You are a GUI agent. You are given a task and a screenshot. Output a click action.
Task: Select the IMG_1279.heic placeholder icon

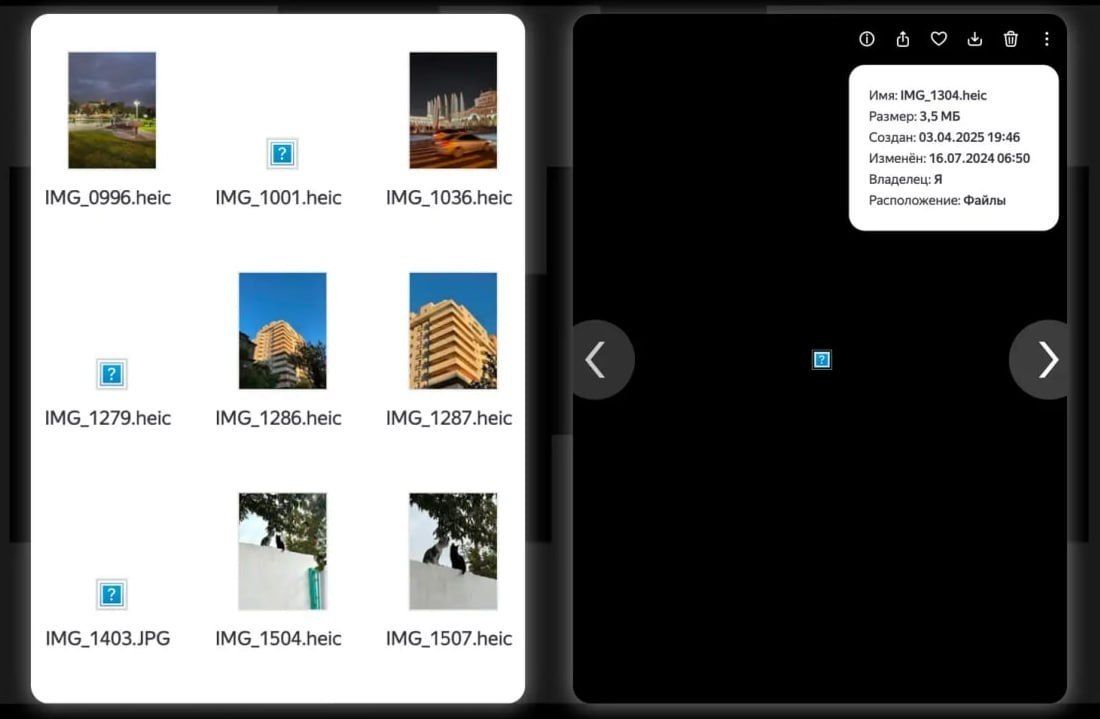[112, 374]
